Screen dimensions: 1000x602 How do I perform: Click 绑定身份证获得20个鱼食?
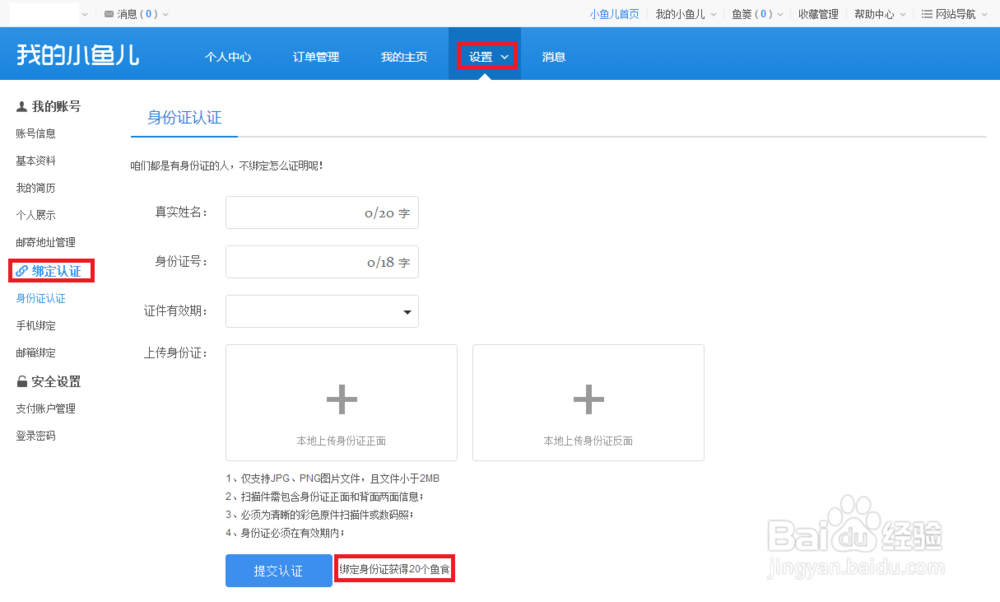(395, 568)
